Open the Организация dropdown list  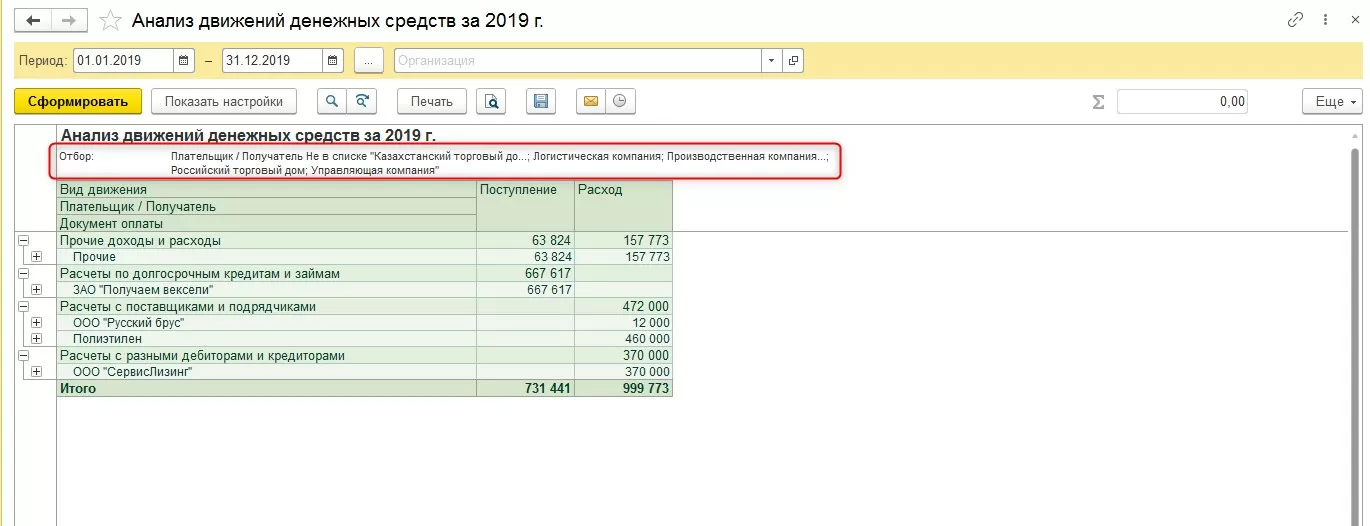tap(770, 61)
